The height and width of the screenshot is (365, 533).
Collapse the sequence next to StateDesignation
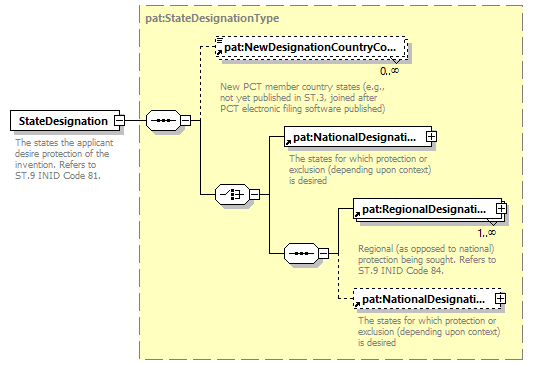pyautogui.click(x=185, y=120)
